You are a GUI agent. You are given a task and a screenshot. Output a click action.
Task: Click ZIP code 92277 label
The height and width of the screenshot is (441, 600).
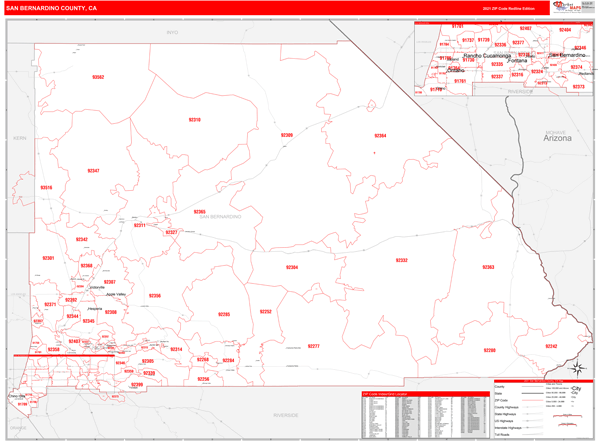[x=313, y=346]
